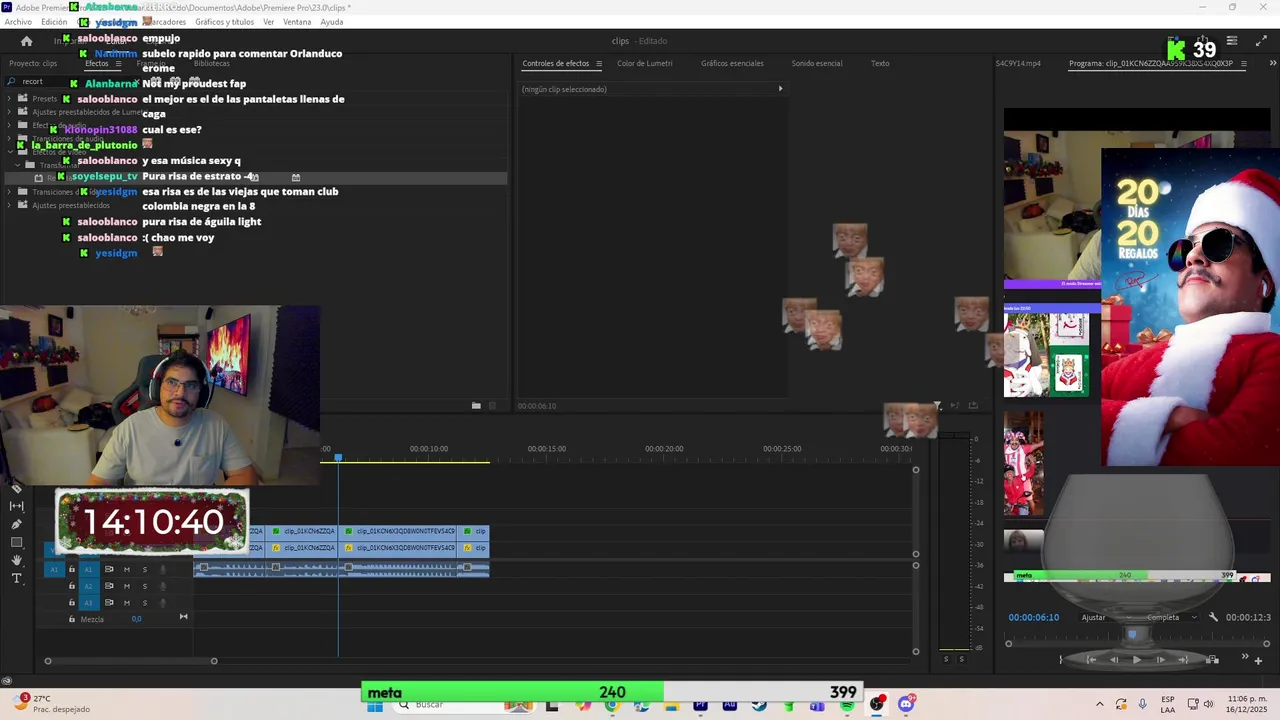Open the Ventana menu
Image resolution: width=1280 pixels, height=720 pixels.
pyautogui.click(x=297, y=22)
